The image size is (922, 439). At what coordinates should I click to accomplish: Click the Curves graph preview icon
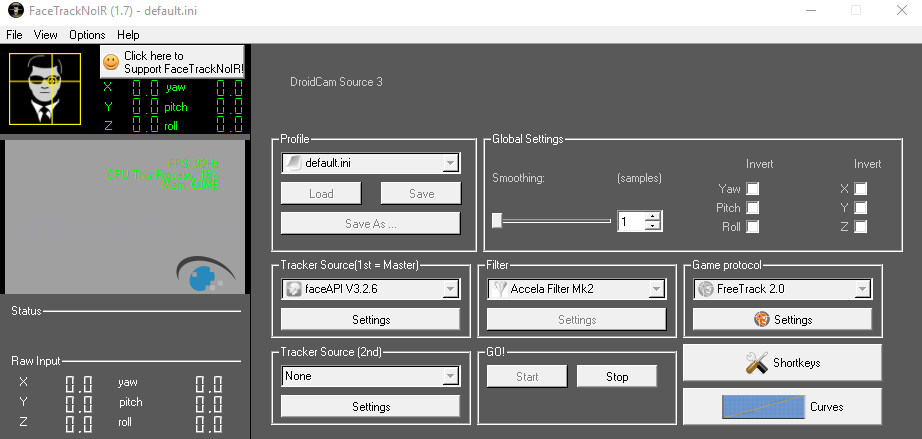[763, 407]
